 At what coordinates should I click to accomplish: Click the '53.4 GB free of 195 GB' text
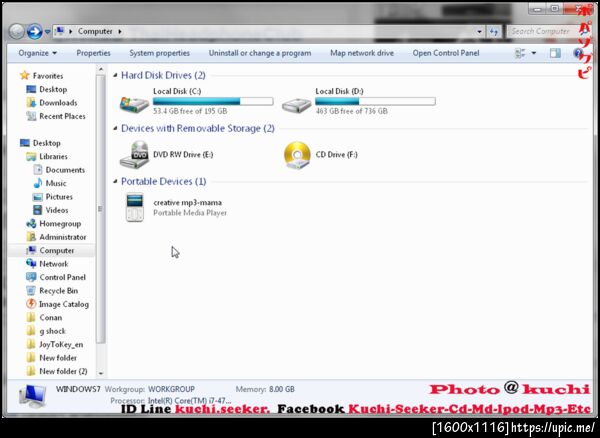tap(190, 111)
